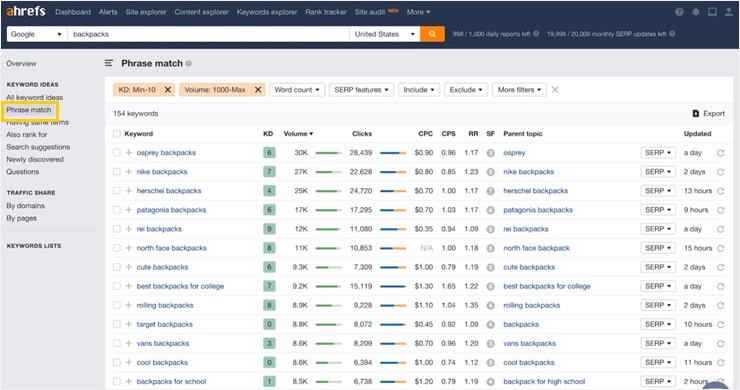The image size is (740, 390).
Task: Select Questions in the sidebar
Action: click(23, 171)
